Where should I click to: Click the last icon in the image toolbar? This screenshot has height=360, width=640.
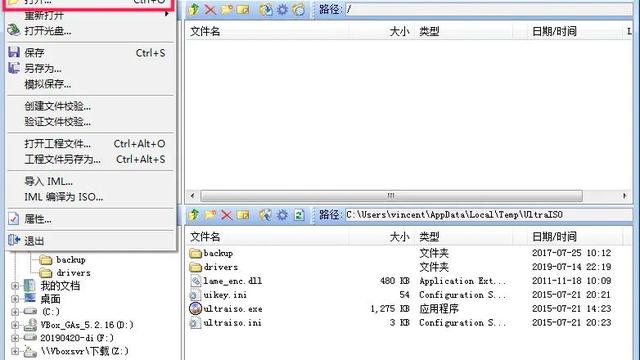pos(298,9)
